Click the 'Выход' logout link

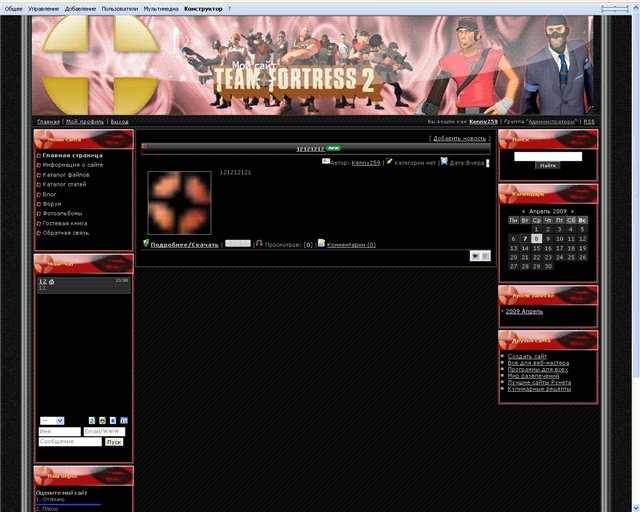point(120,122)
